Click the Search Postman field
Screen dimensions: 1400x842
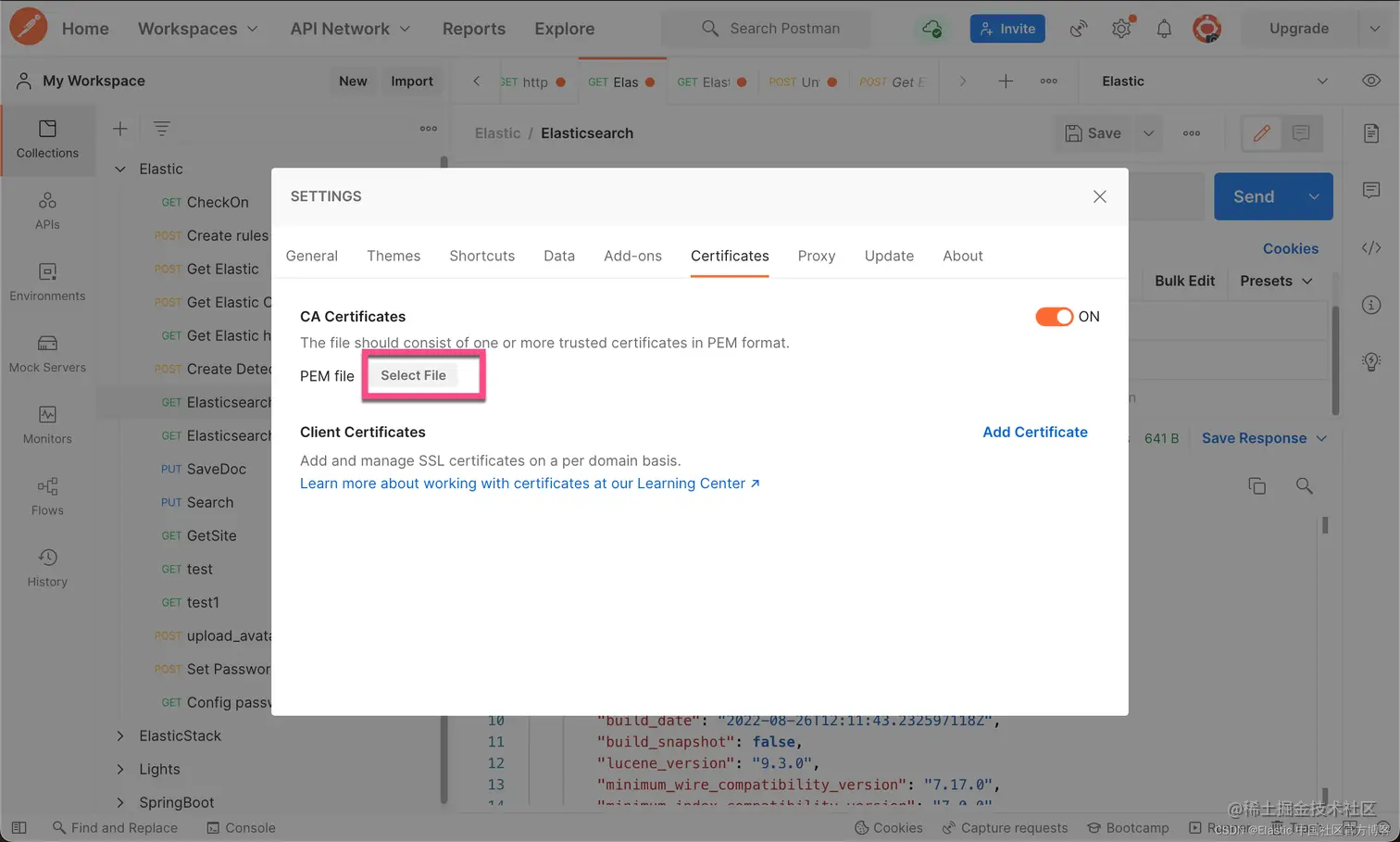point(767,29)
